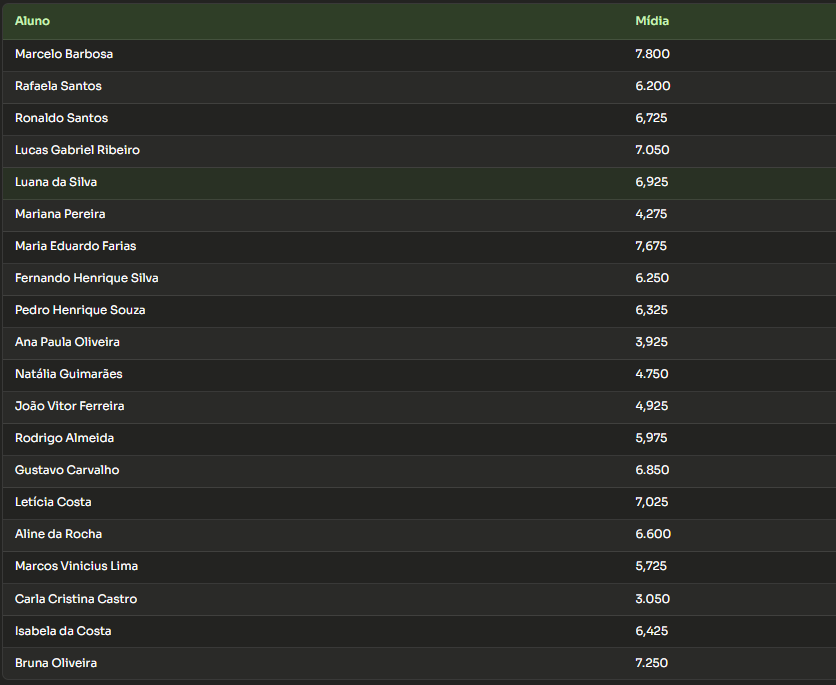Click the Natália Guimarães row
Image resolution: width=836 pixels, height=685 pixels.
click(x=419, y=375)
